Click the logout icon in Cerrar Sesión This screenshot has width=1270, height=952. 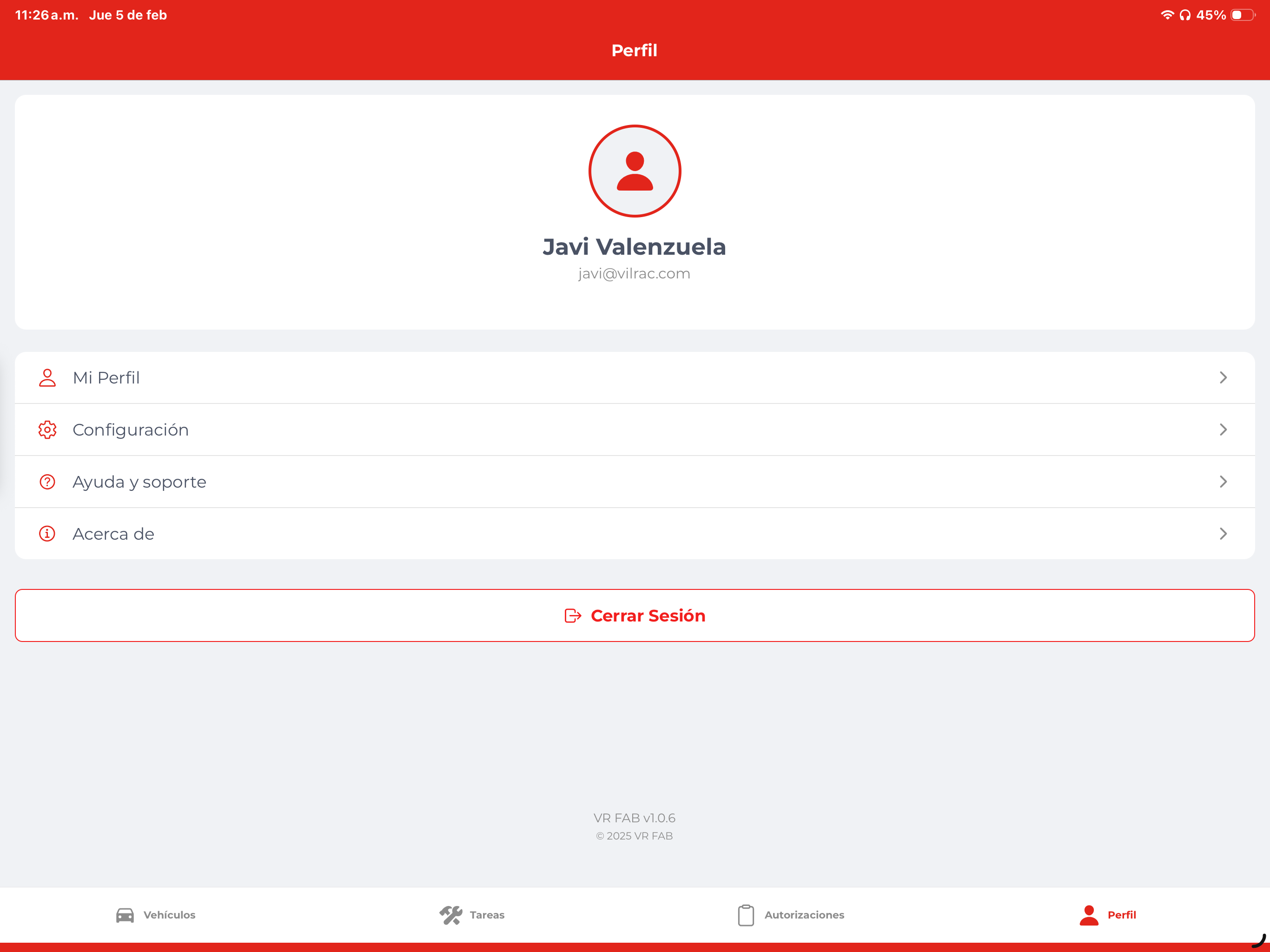coord(573,615)
